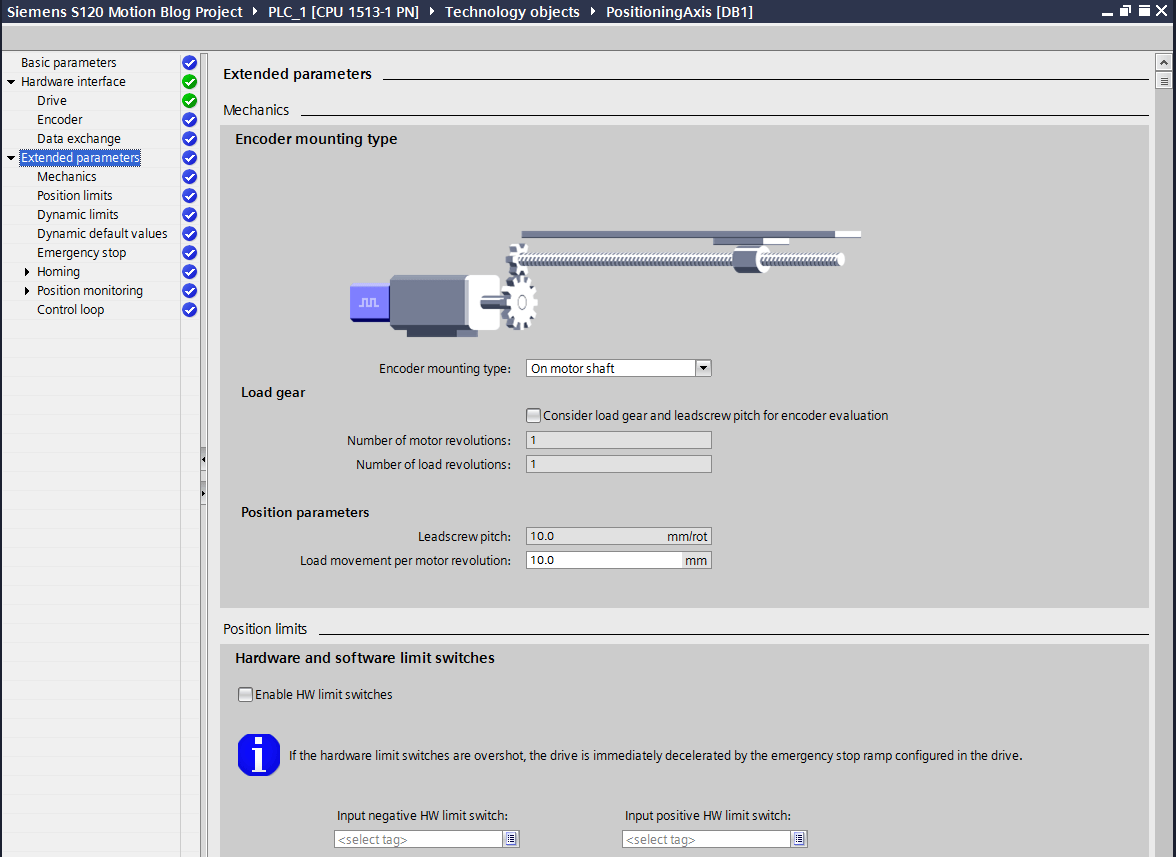
Task: Click Technology objects in title breadcrumb
Action: [512, 12]
